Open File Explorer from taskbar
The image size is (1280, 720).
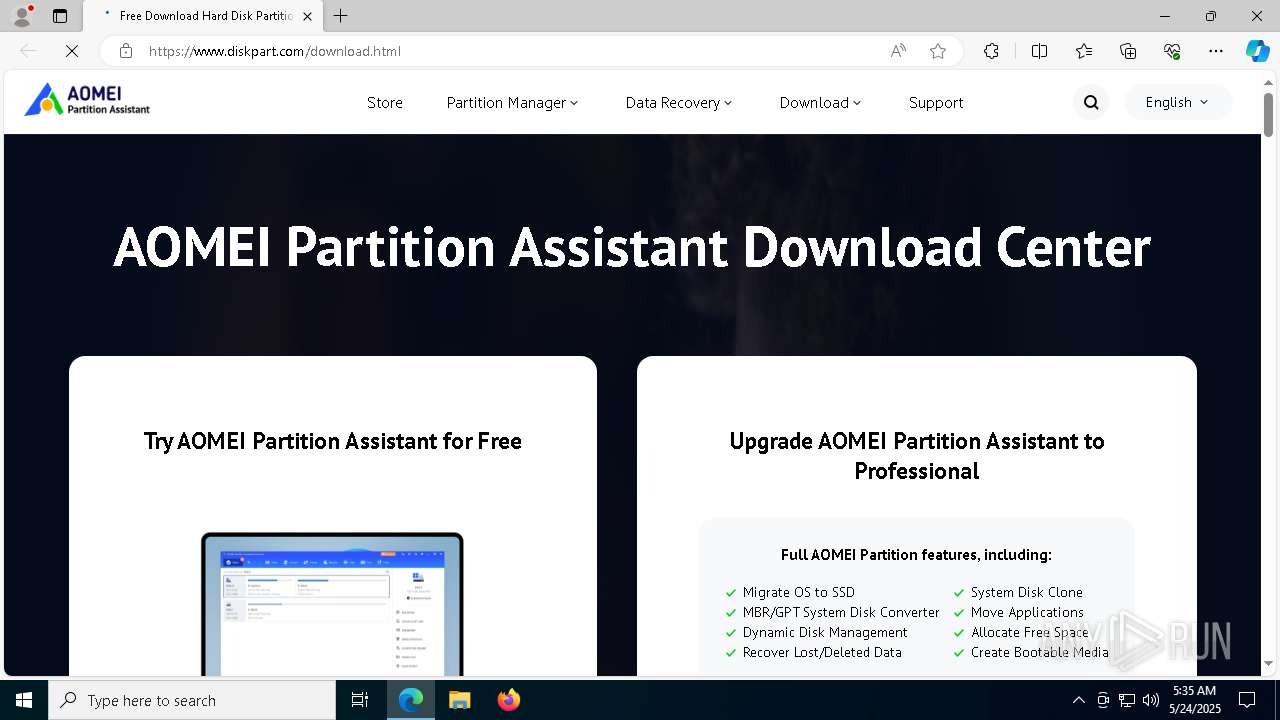tap(459, 700)
